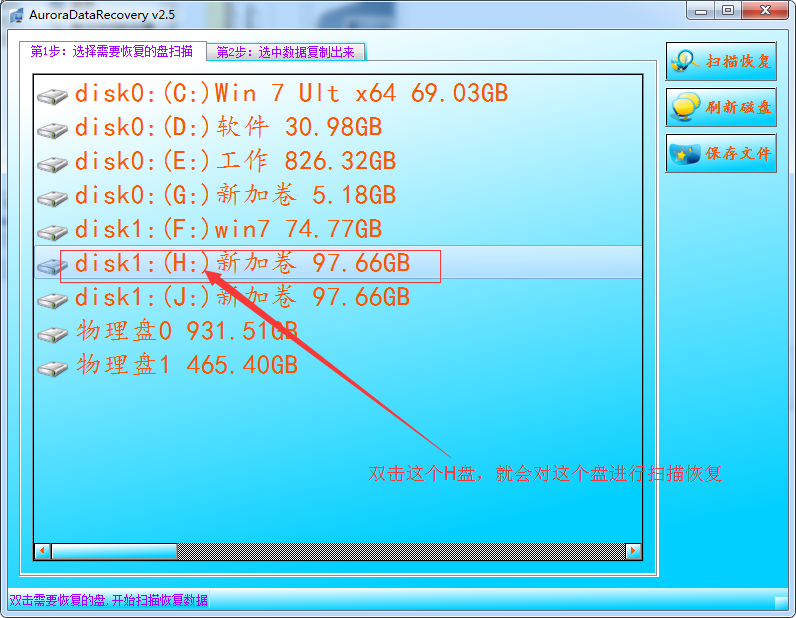Click the horizontal scrollbar right arrow
The height and width of the screenshot is (618, 796).
pyautogui.click(x=633, y=551)
